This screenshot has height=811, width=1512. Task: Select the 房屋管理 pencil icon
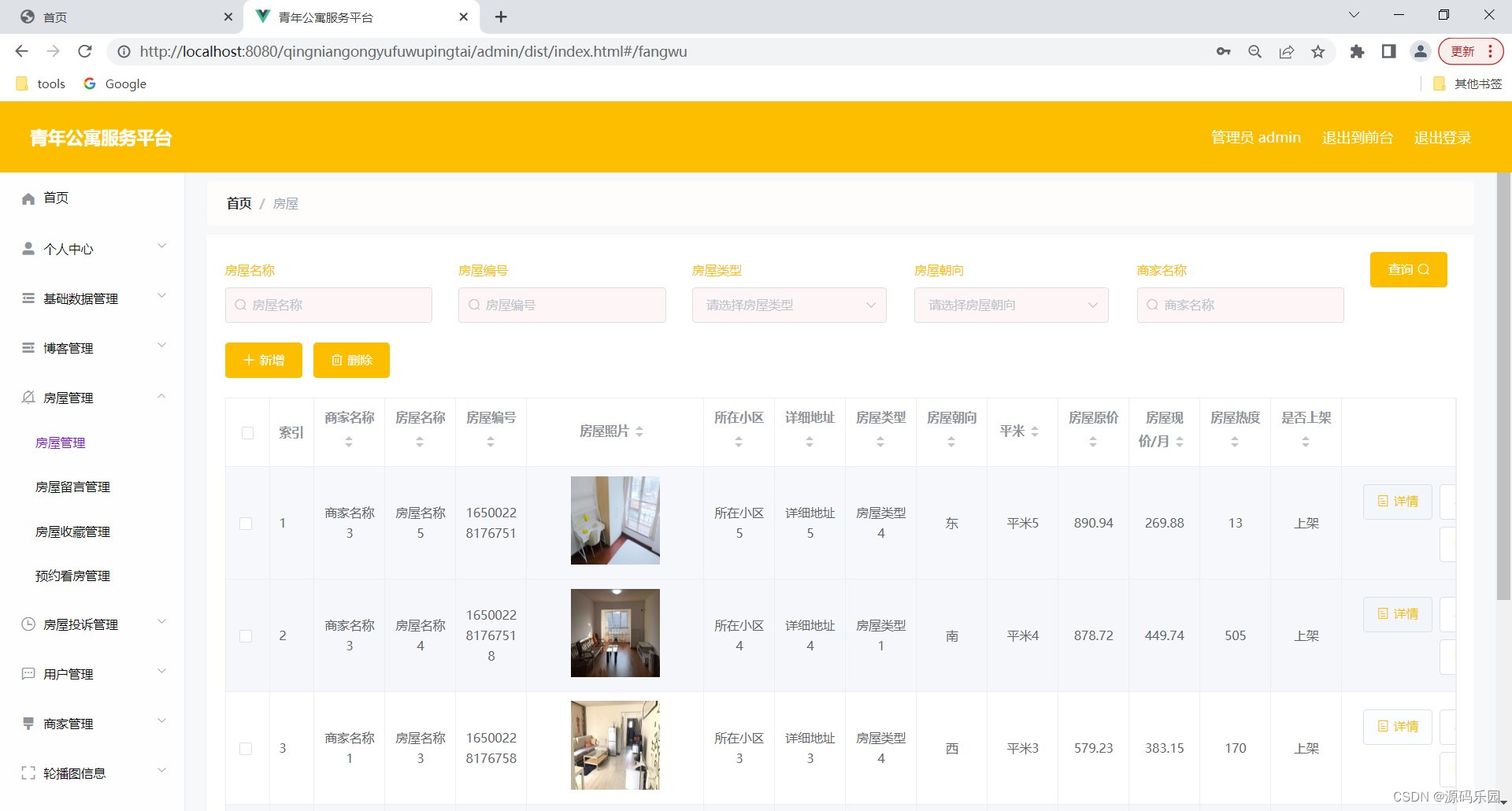coord(28,398)
